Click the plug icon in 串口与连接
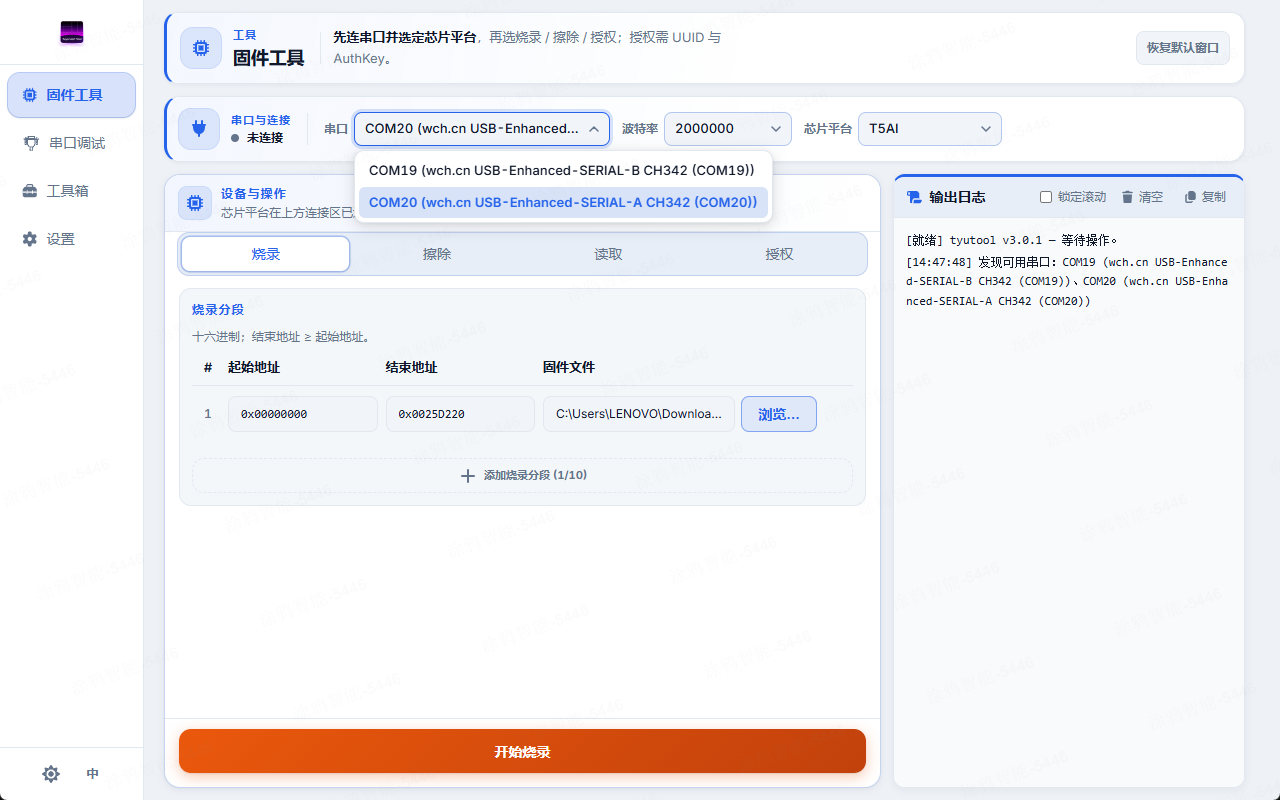This screenshot has height=800, width=1280. [199, 129]
